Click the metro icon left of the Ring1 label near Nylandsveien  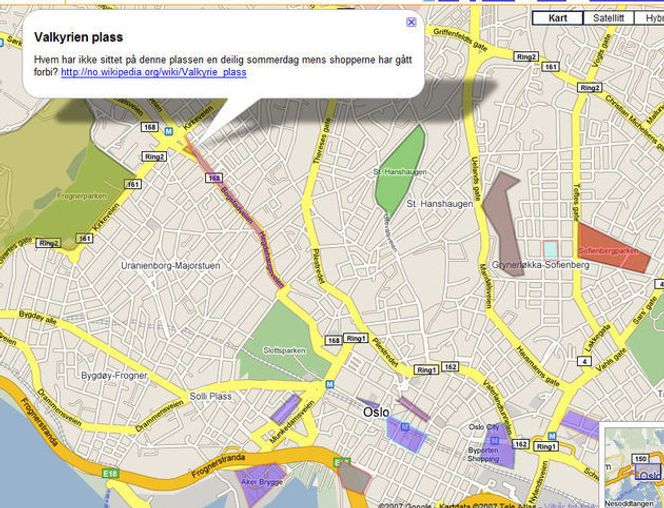pos(551,436)
